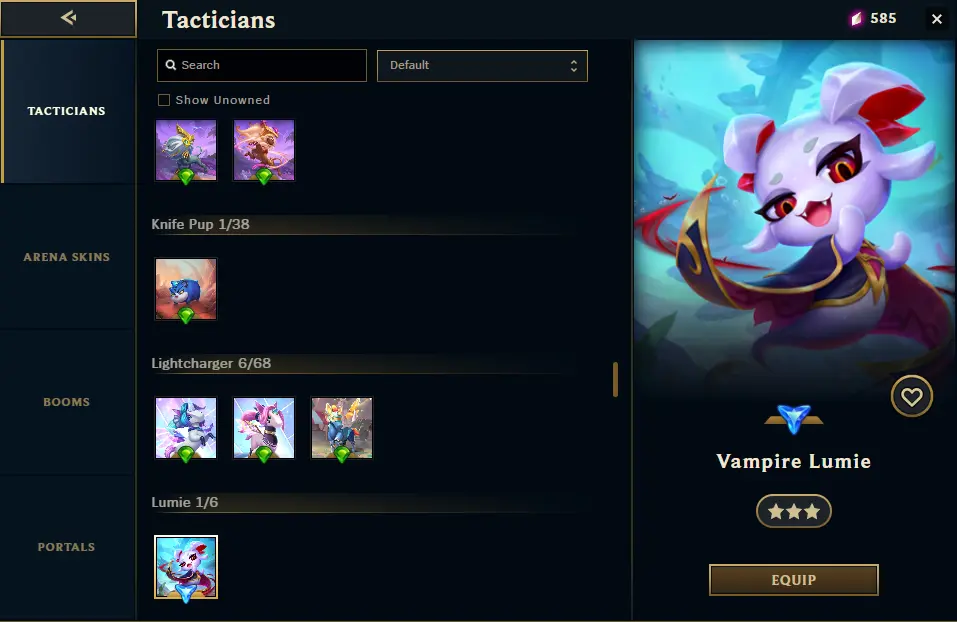Choose the pink-maned Lightcharger tactician

coord(264,428)
